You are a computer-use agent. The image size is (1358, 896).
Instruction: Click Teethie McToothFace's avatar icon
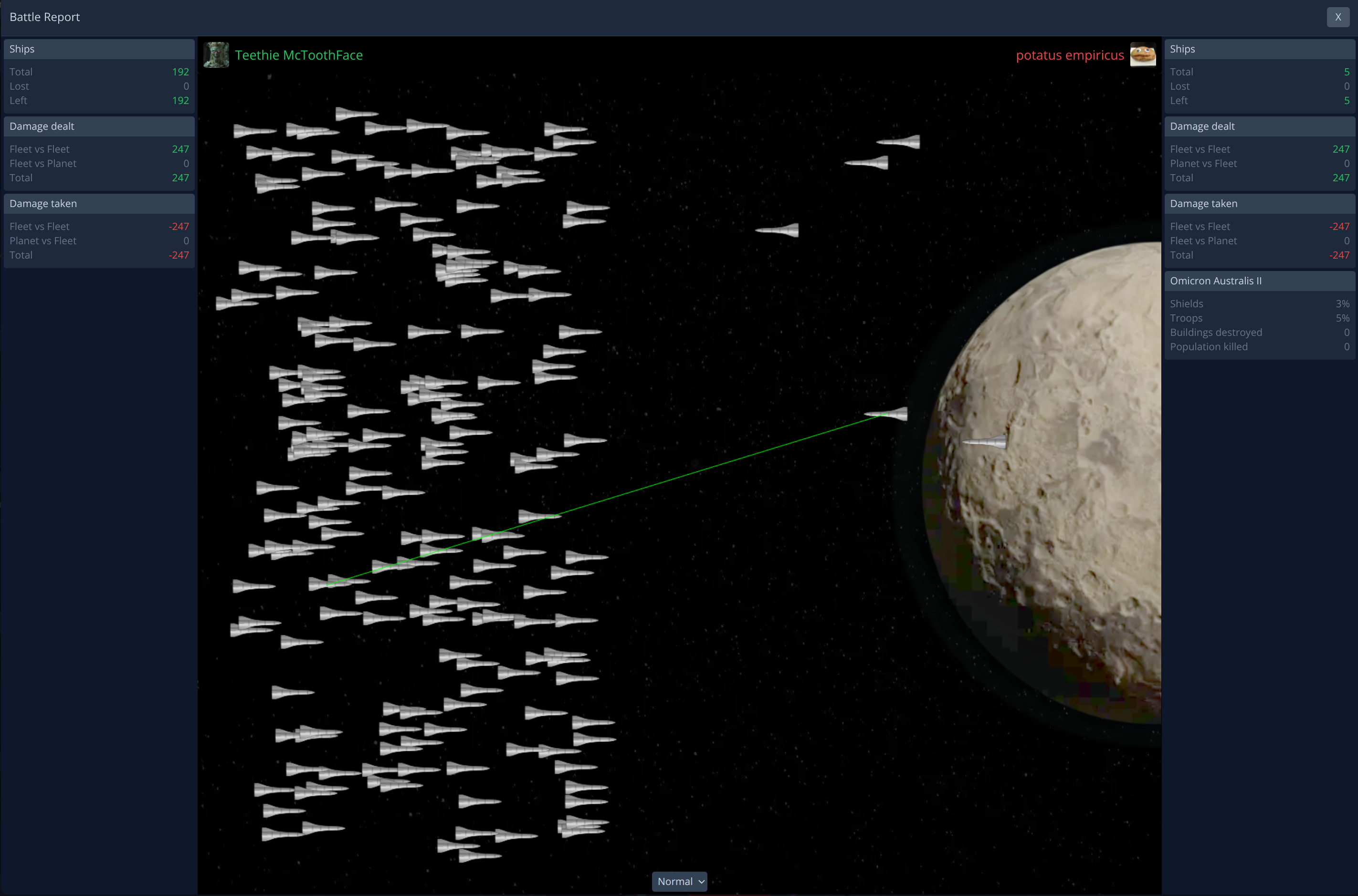click(216, 55)
